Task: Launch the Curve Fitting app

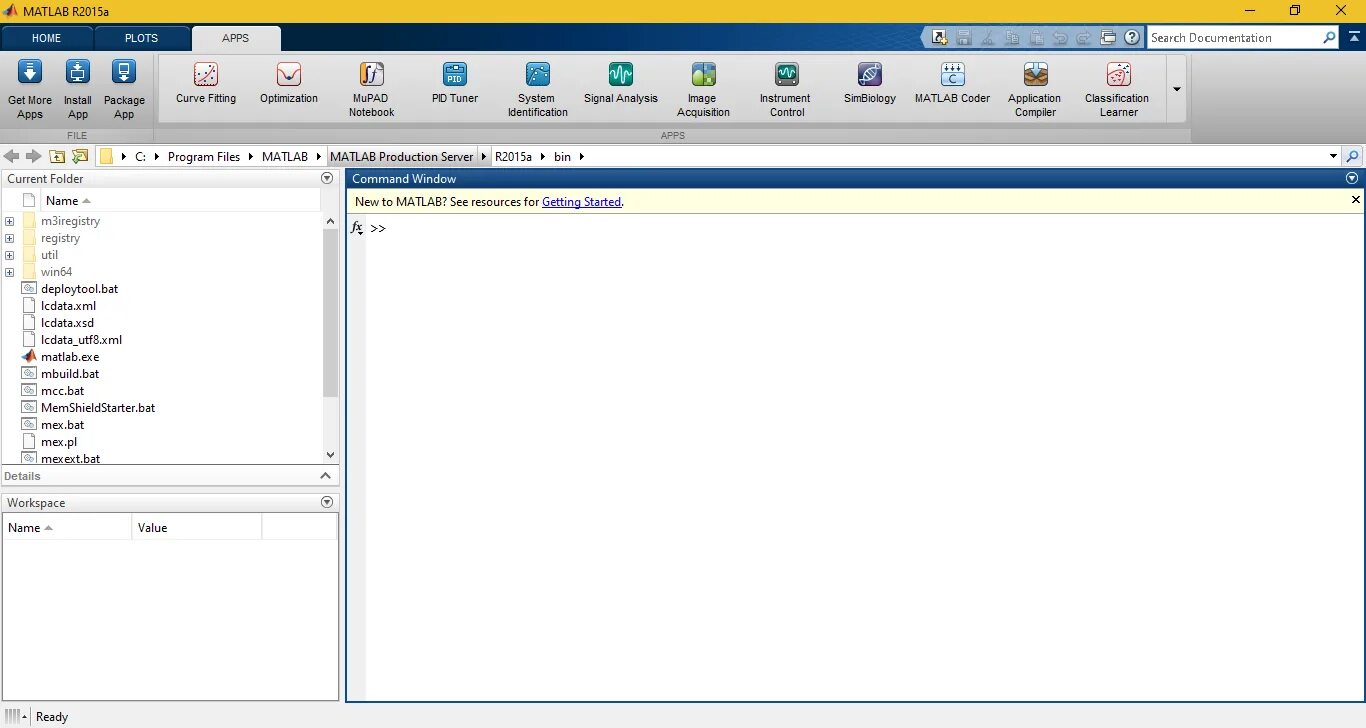Action: coord(206,84)
